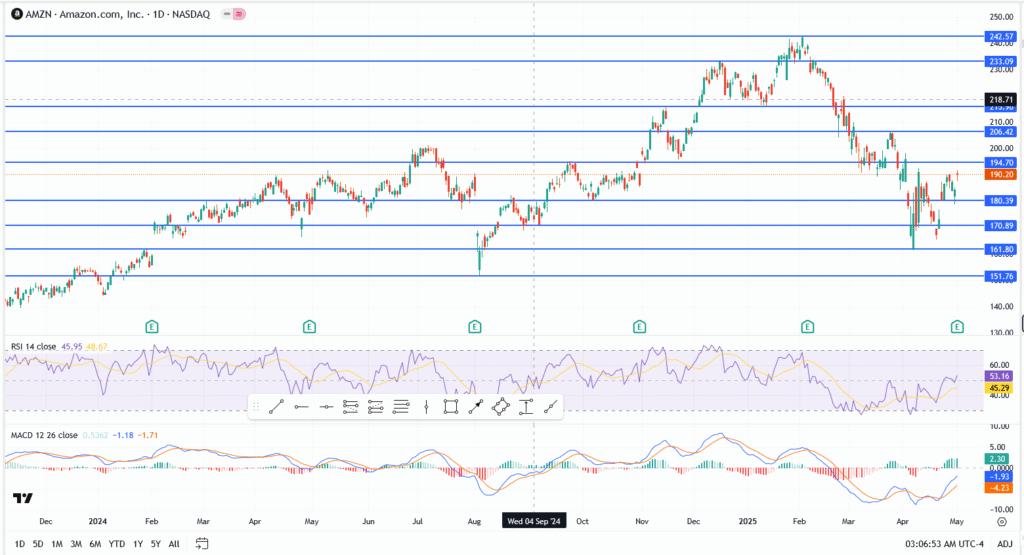Open chart settings gear below price scale
This screenshot has height=555, width=1024.
[1001, 521]
